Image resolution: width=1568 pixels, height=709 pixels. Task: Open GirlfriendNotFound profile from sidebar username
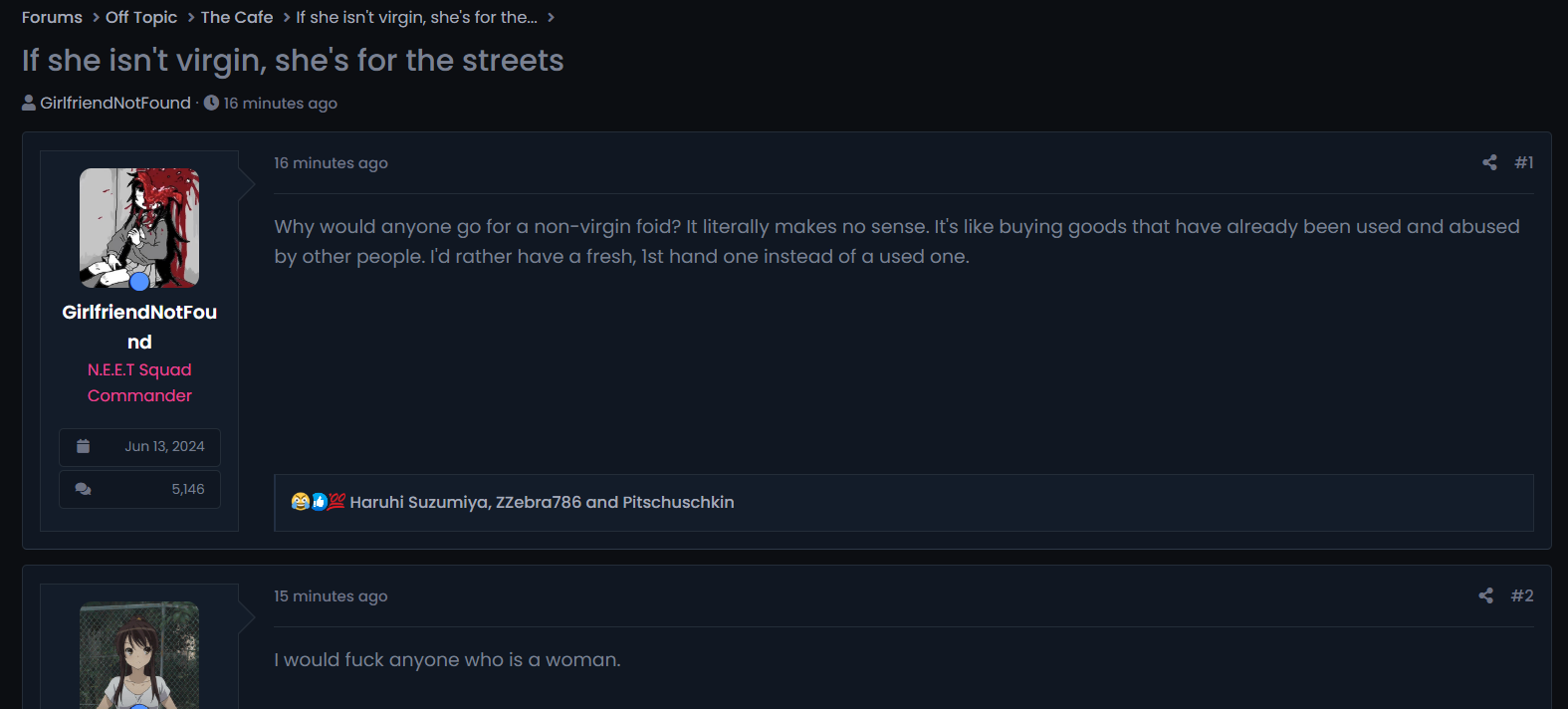(139, 327)
